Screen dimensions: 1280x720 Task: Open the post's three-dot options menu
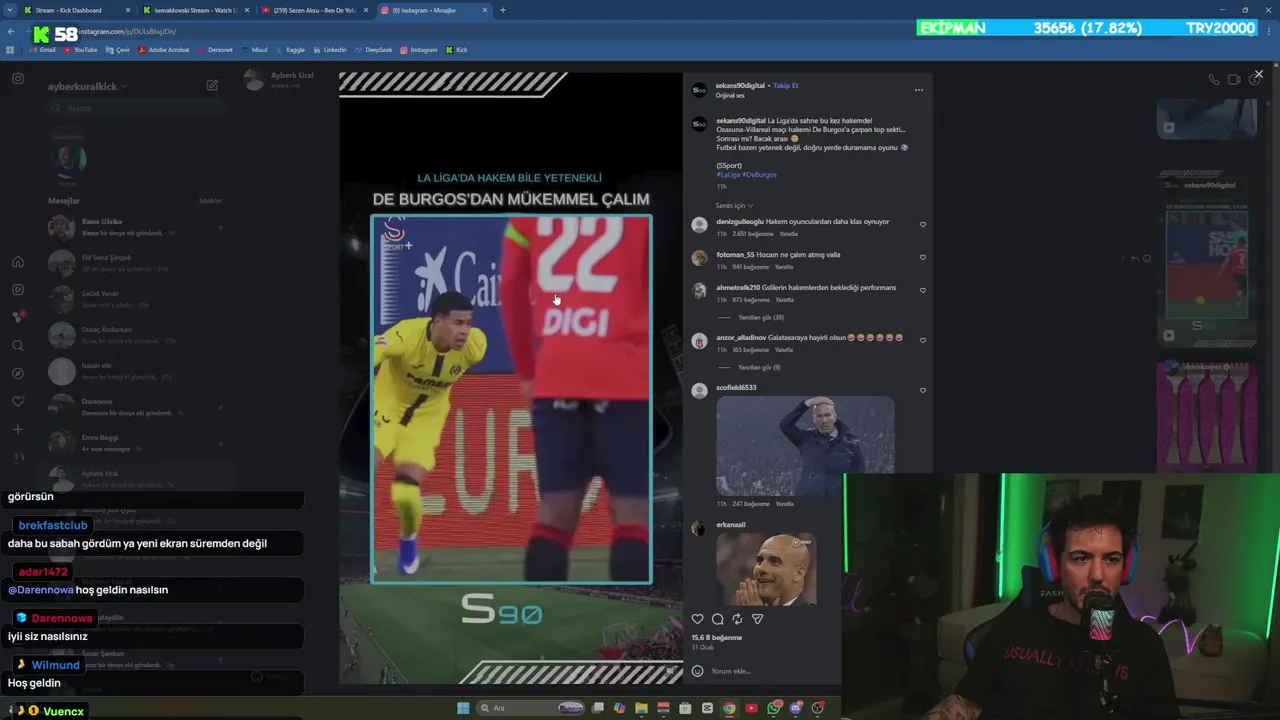click(918, 90)
